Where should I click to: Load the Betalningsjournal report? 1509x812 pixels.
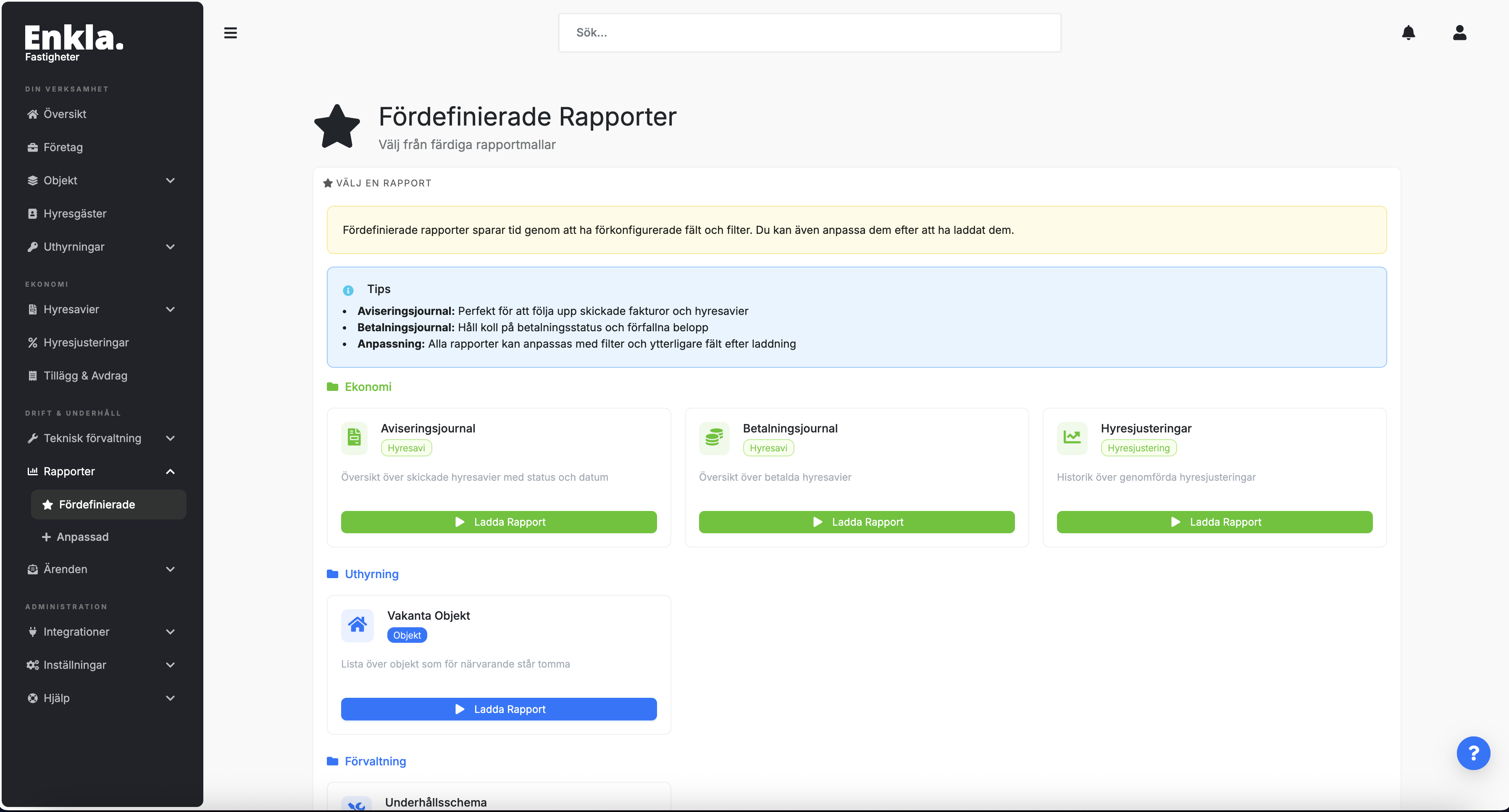tap(857, 522)
